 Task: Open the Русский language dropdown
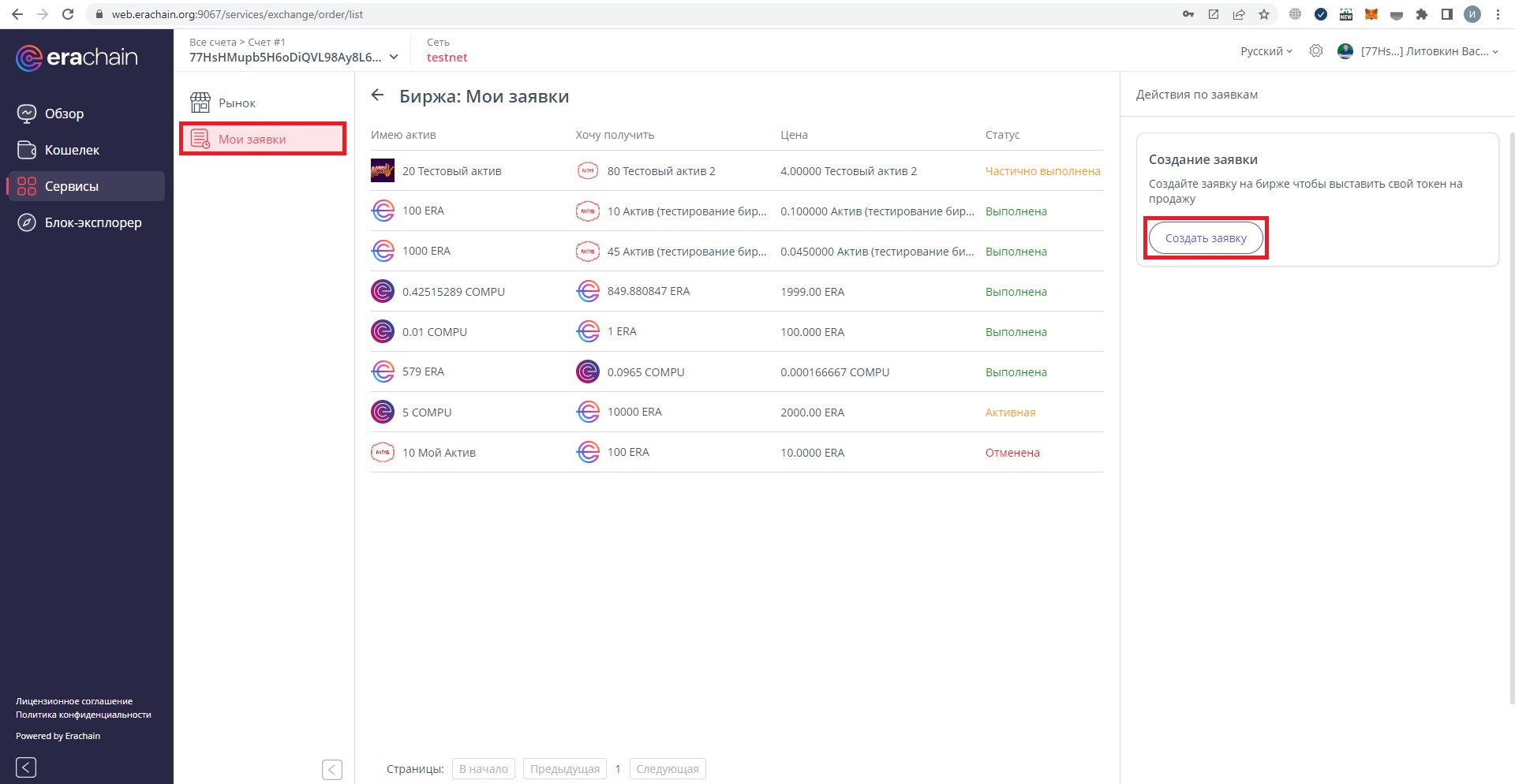tap(1266, 51)
